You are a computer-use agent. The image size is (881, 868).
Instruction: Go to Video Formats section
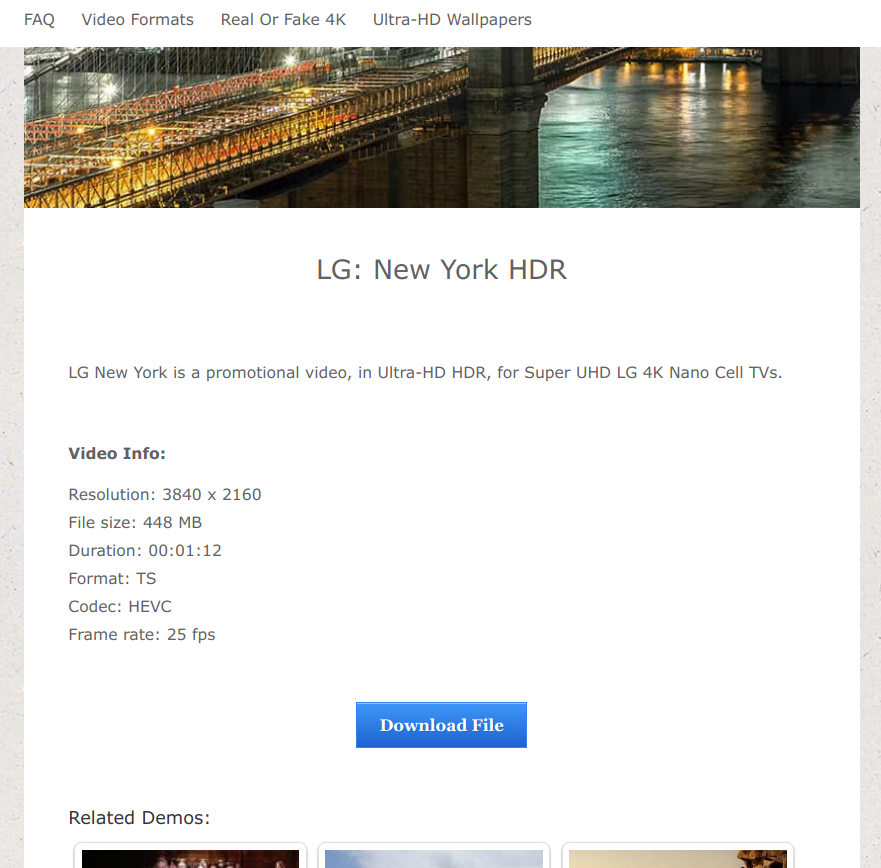click(138, 20)
